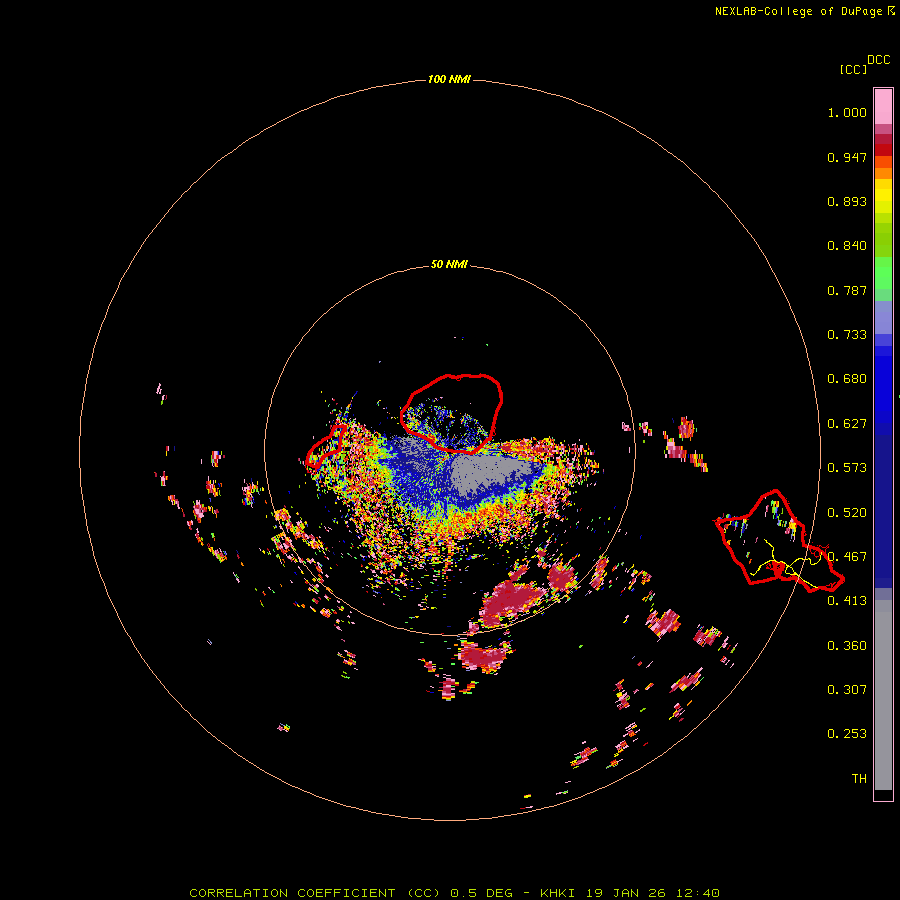The width and height of the screenshot is (900, 900).
Task: Click the TH threshold label
Action: click(x=859, y=779)
